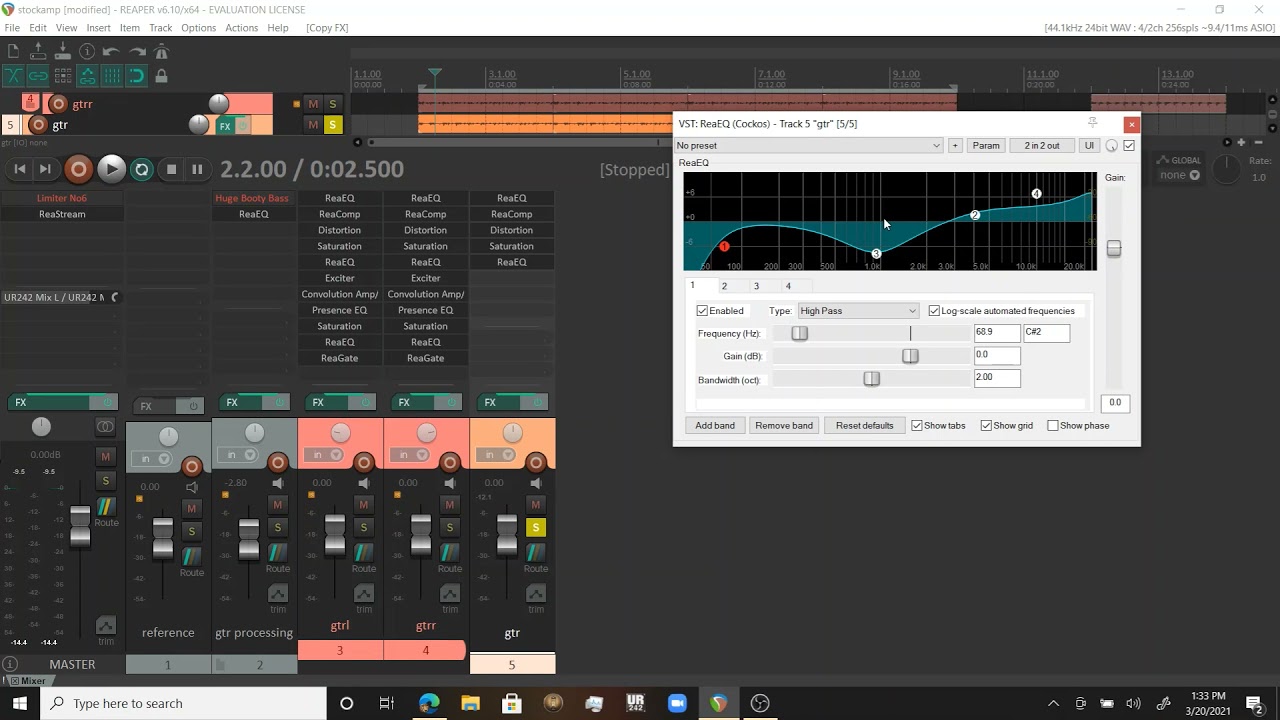Click the Param button in ReaEQ
The height and width of the screenshot is (720, 1280).
pyautogui.click(x=986, y=146)
